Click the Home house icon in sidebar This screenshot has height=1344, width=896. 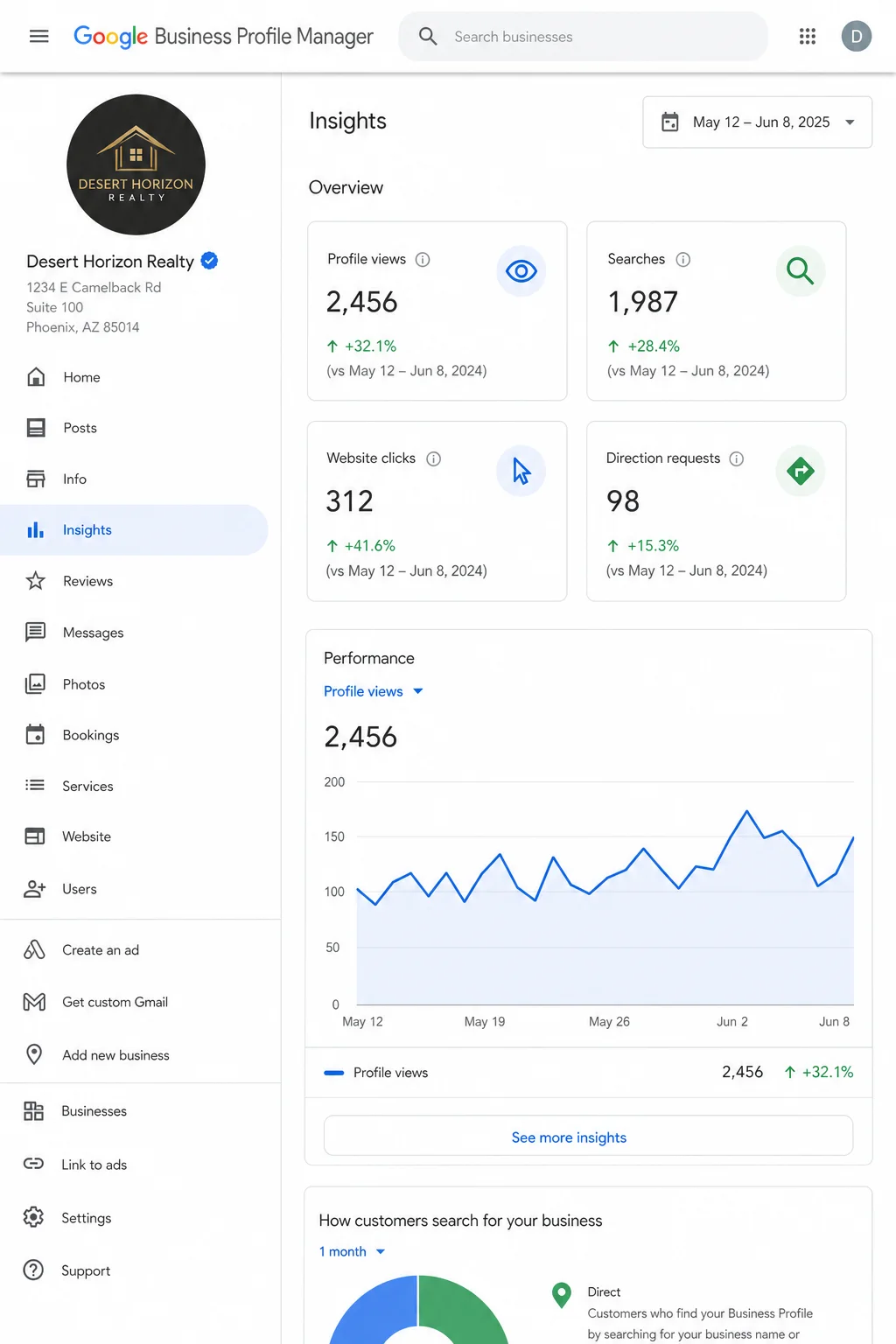click(x=36, y=377)
